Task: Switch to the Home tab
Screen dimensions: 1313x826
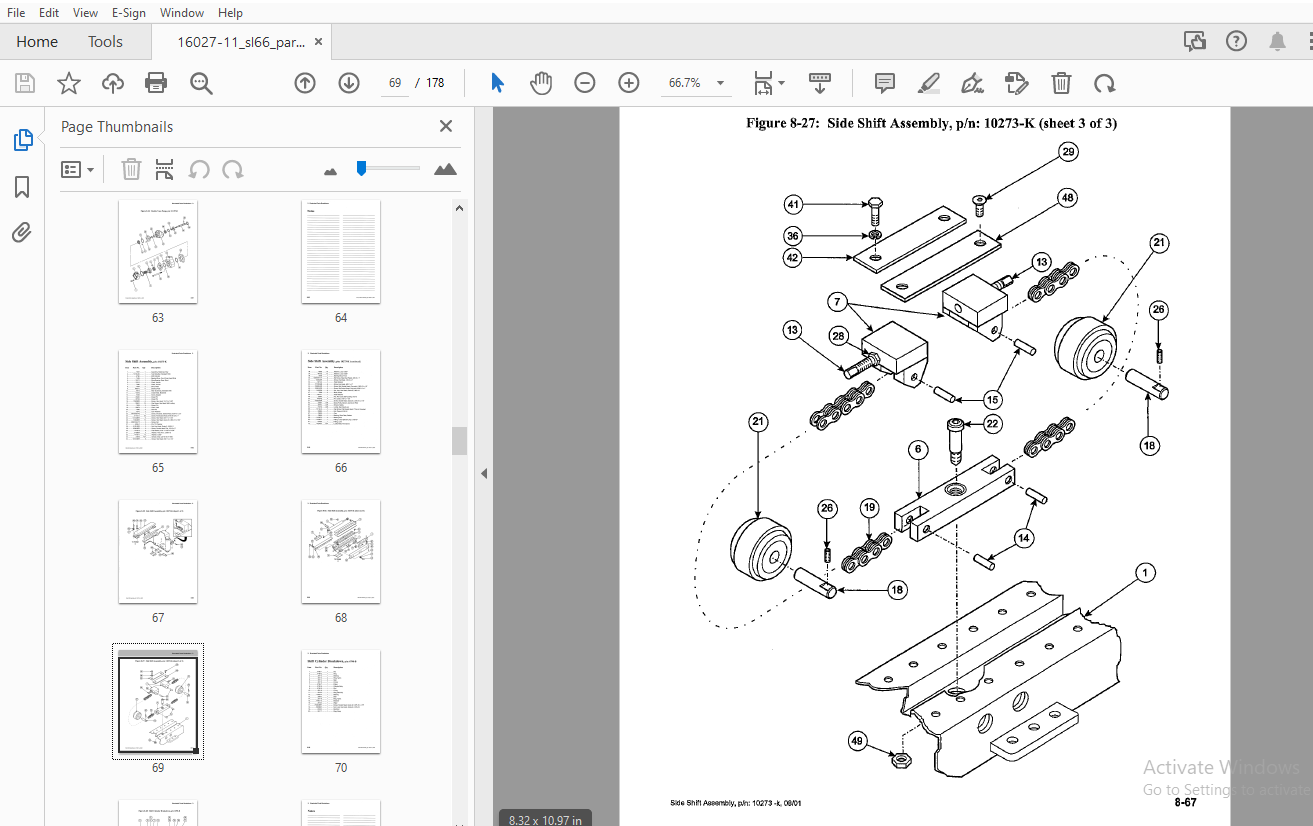Action: [x=37, y=41]
